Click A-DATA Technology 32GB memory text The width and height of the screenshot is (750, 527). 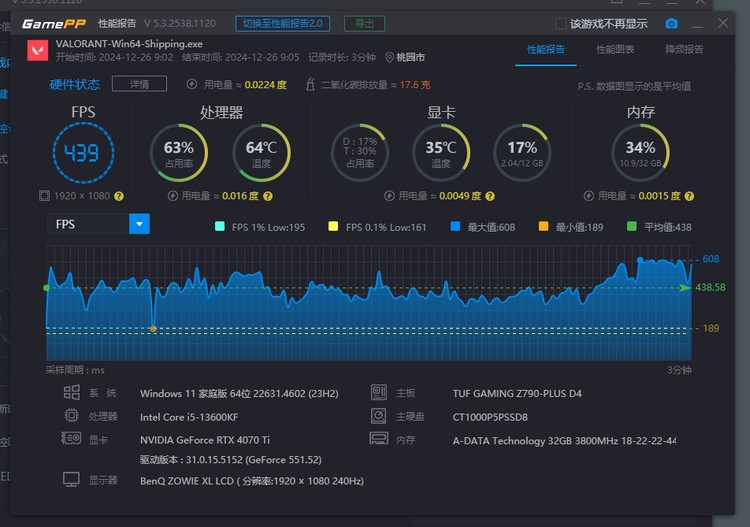564,440
